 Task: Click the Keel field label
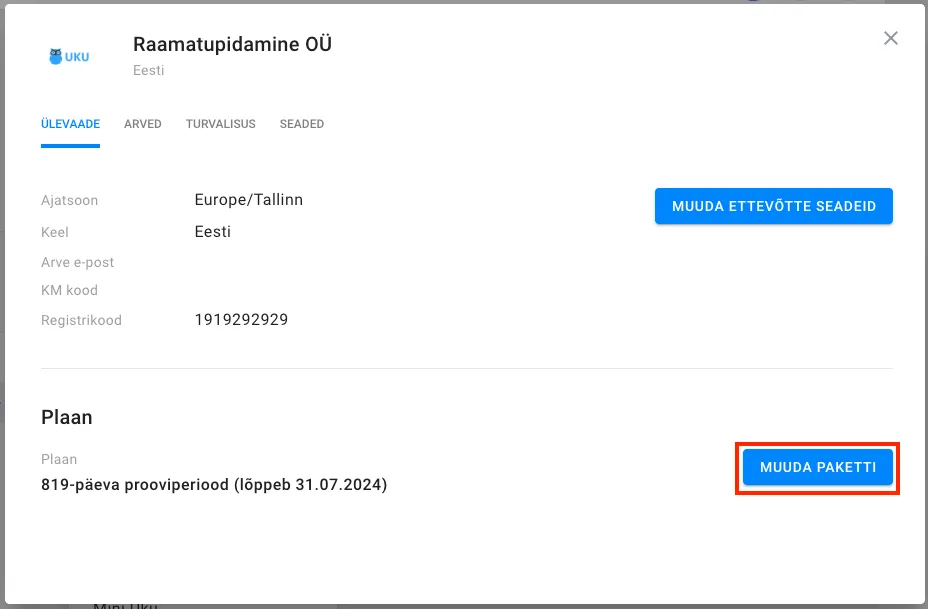click(x=53, y=232)
